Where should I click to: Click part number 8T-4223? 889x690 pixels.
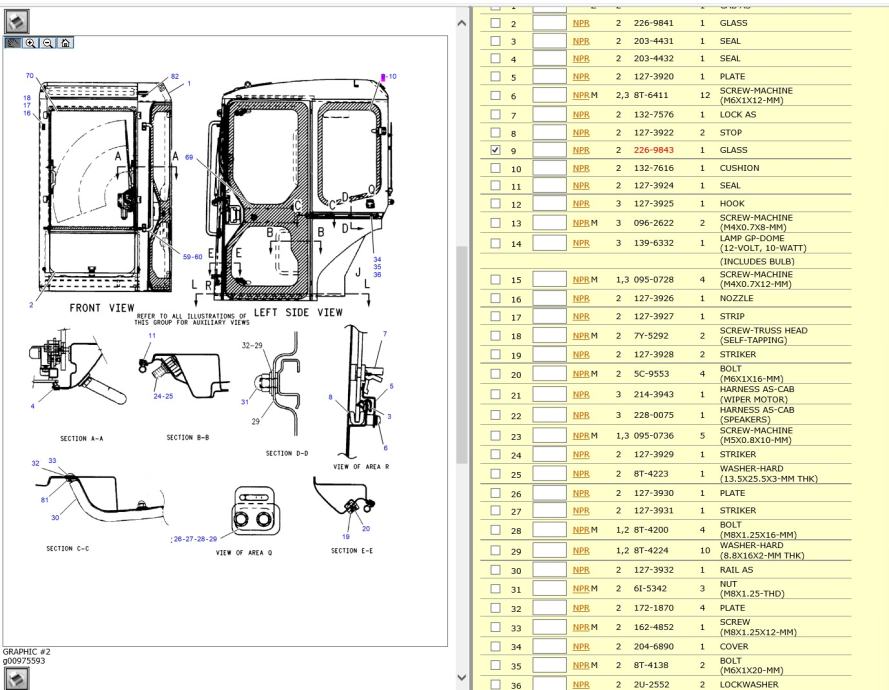651,474
